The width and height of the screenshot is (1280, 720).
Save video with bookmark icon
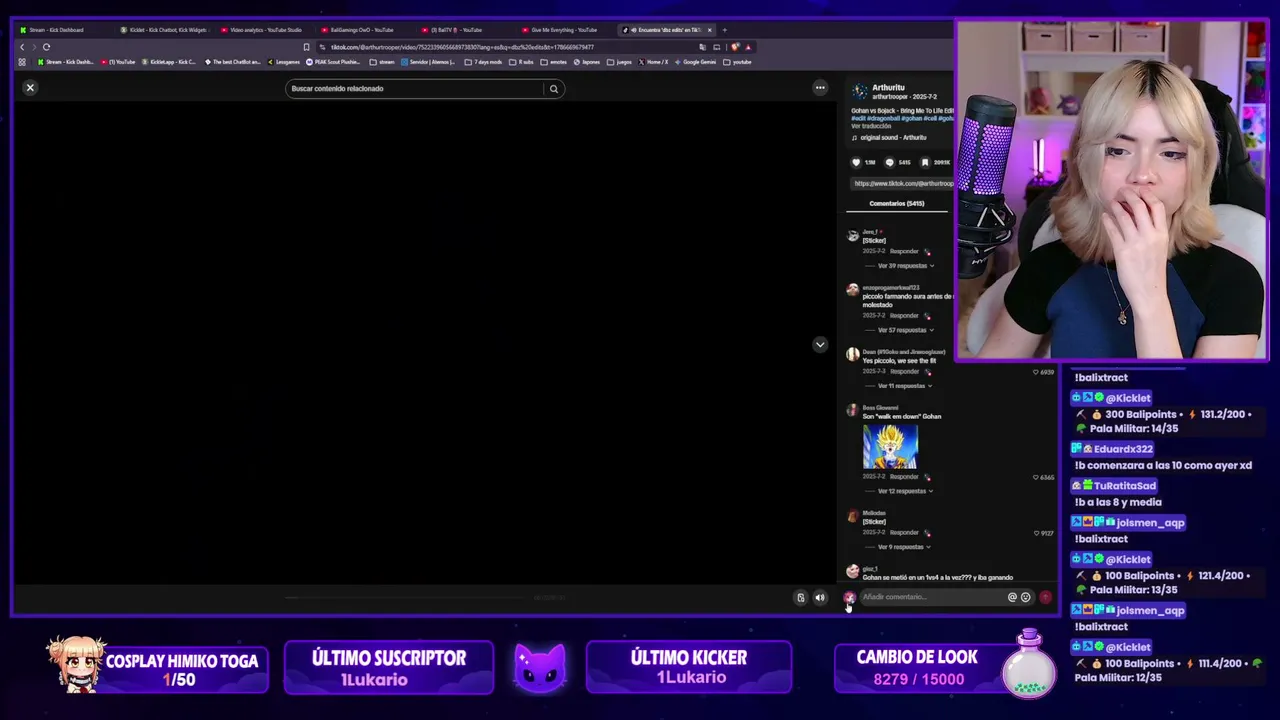click(x=925, y=162)
